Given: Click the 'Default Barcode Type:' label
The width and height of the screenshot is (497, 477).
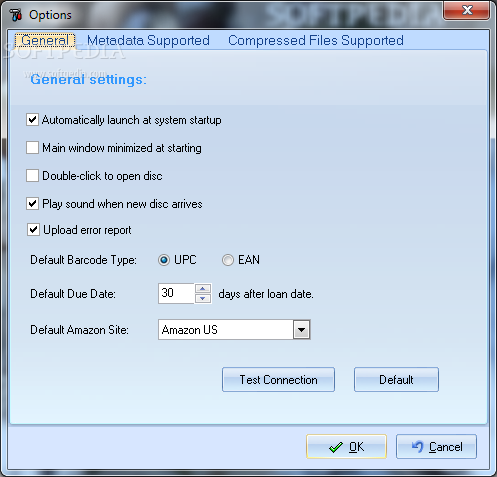Looking at the screenshot, I should [x=83, y=260].
